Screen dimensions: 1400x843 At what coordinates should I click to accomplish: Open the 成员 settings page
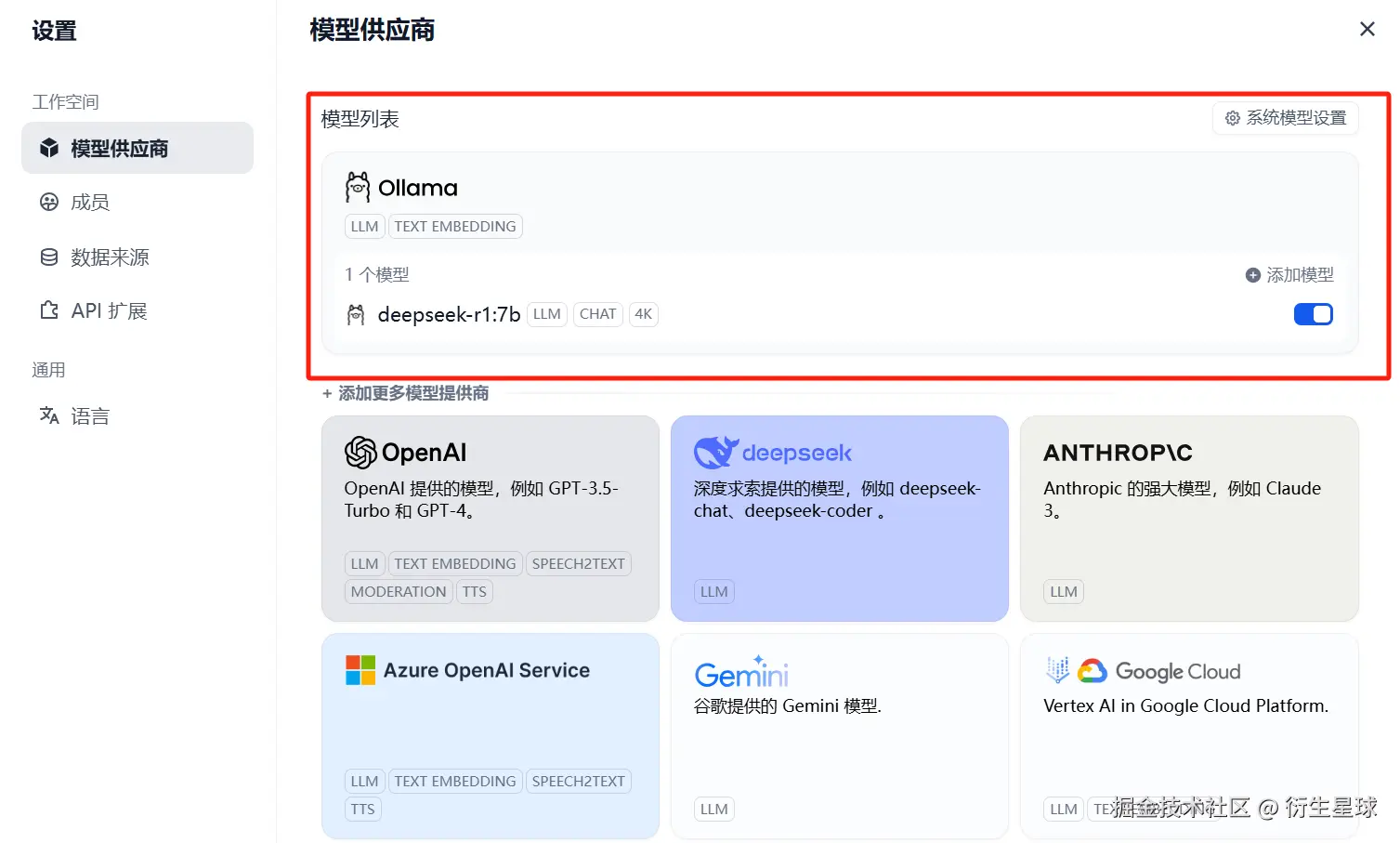(89, 202)
